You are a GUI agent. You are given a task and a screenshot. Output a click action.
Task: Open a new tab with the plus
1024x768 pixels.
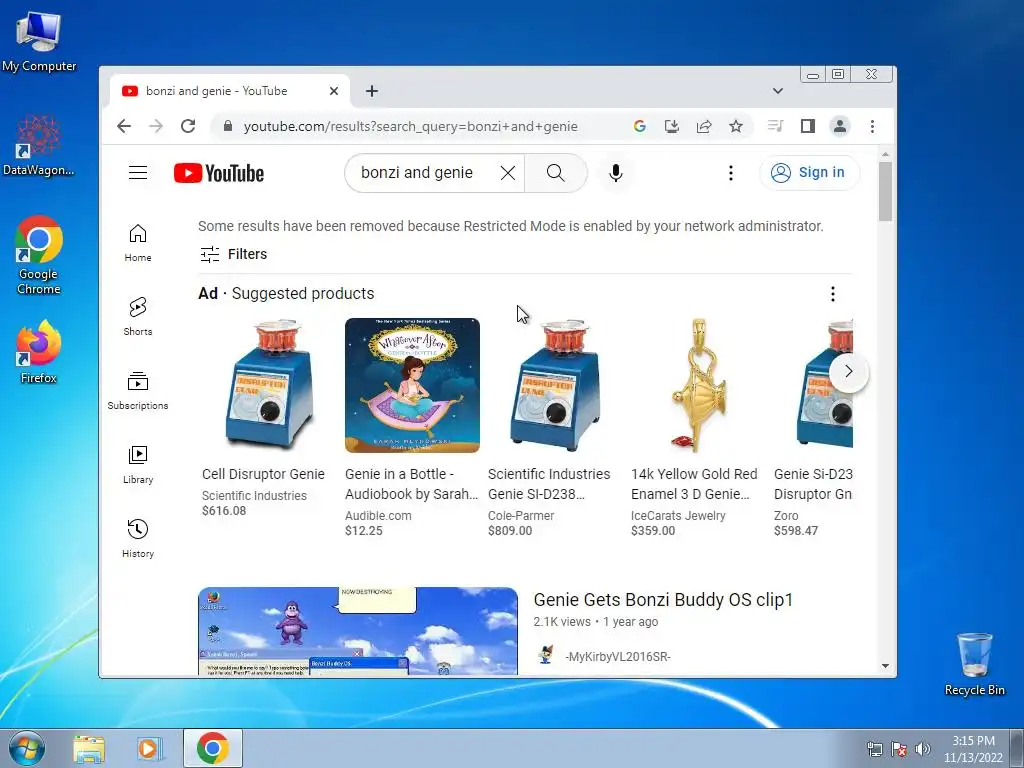pos(372,91)
